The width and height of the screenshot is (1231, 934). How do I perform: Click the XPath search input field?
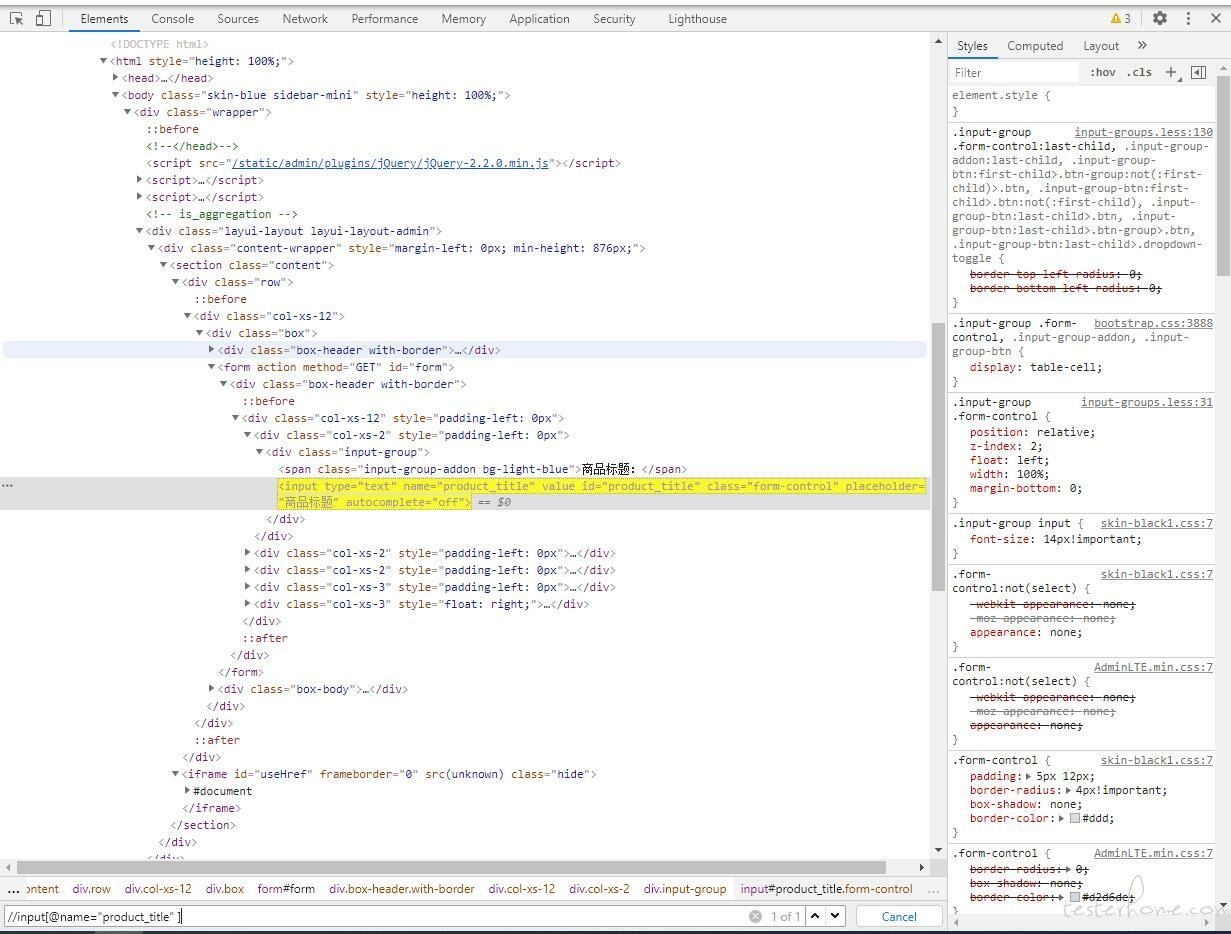coord(375,916)
